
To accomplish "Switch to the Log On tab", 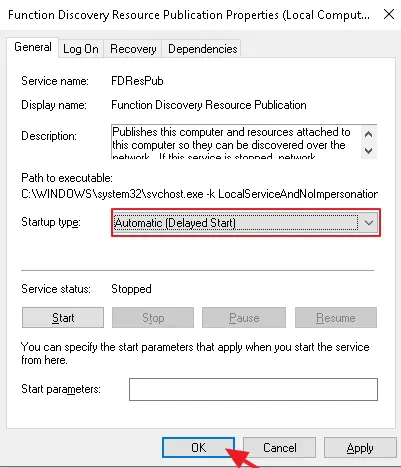I will tap(81, 49).
